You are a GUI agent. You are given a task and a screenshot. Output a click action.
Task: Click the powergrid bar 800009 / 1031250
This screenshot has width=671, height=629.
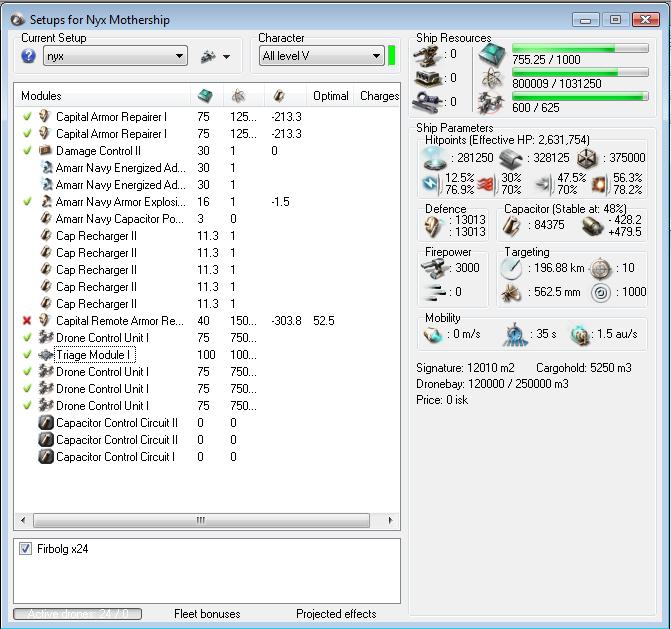coord(580,72)
